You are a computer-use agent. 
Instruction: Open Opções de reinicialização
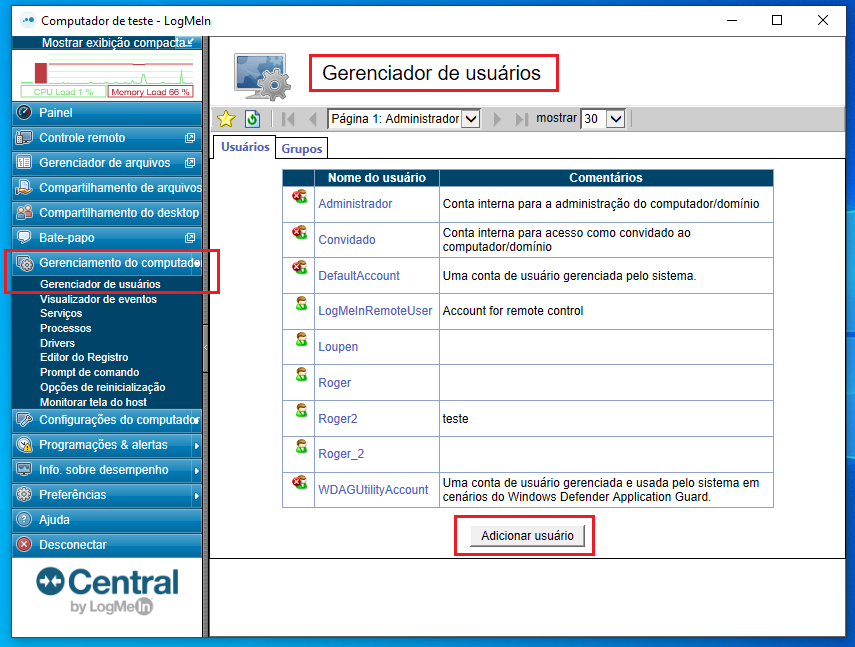coord(103,387)
